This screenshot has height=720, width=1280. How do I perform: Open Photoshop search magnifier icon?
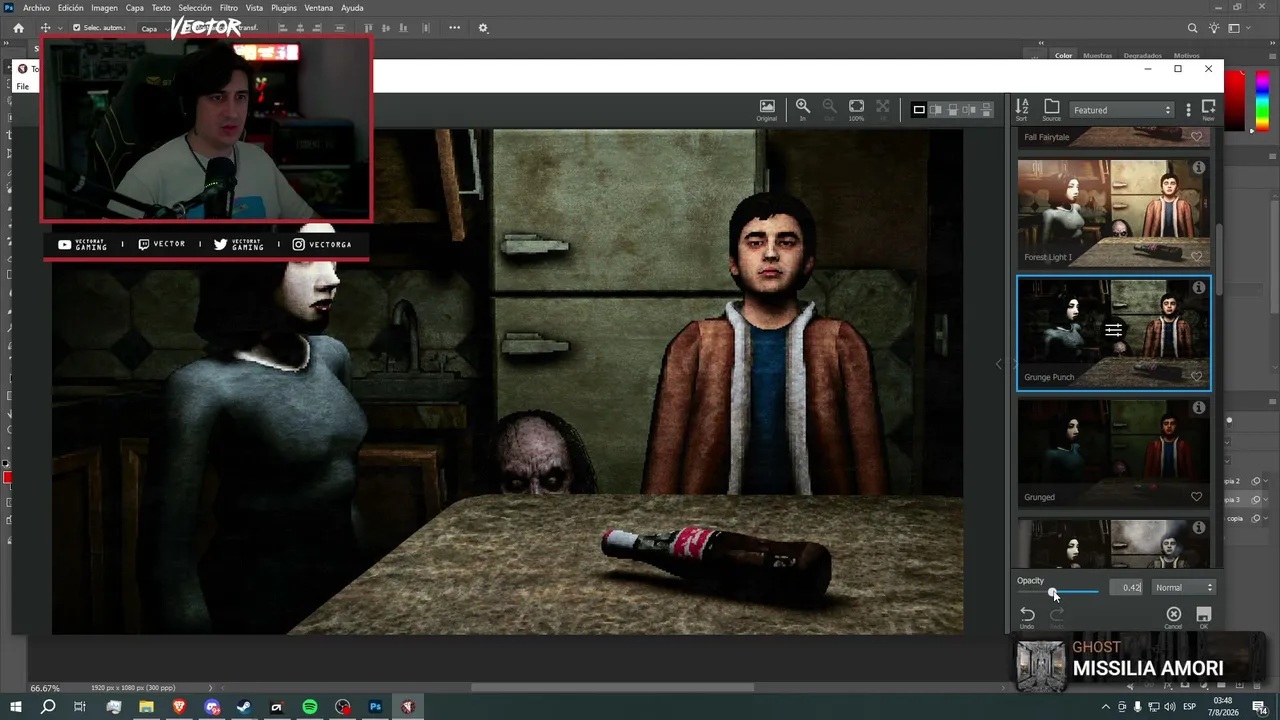pos(1192,29)
